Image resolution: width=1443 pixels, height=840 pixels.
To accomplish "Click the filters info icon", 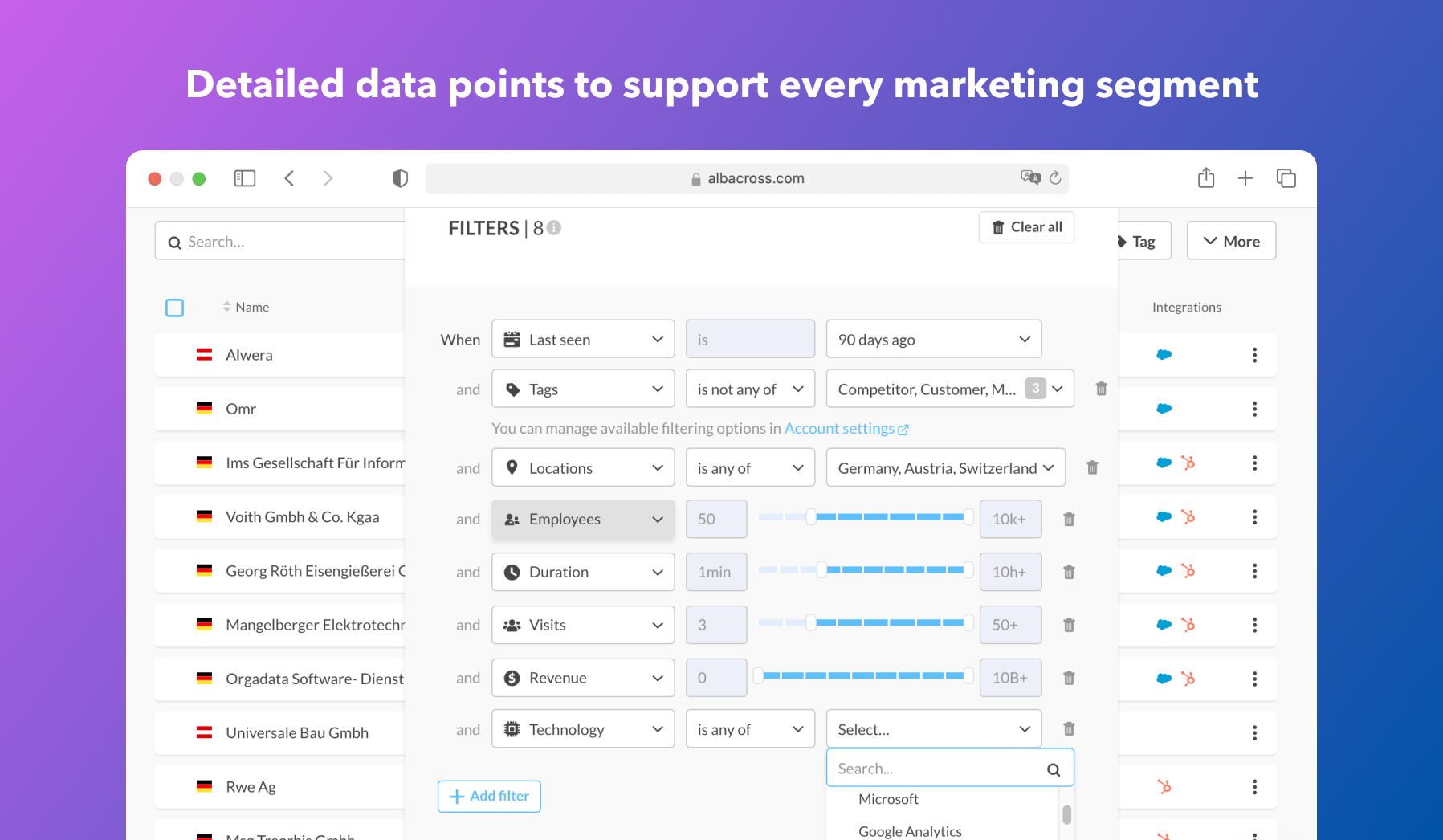I will pos(554,228).
